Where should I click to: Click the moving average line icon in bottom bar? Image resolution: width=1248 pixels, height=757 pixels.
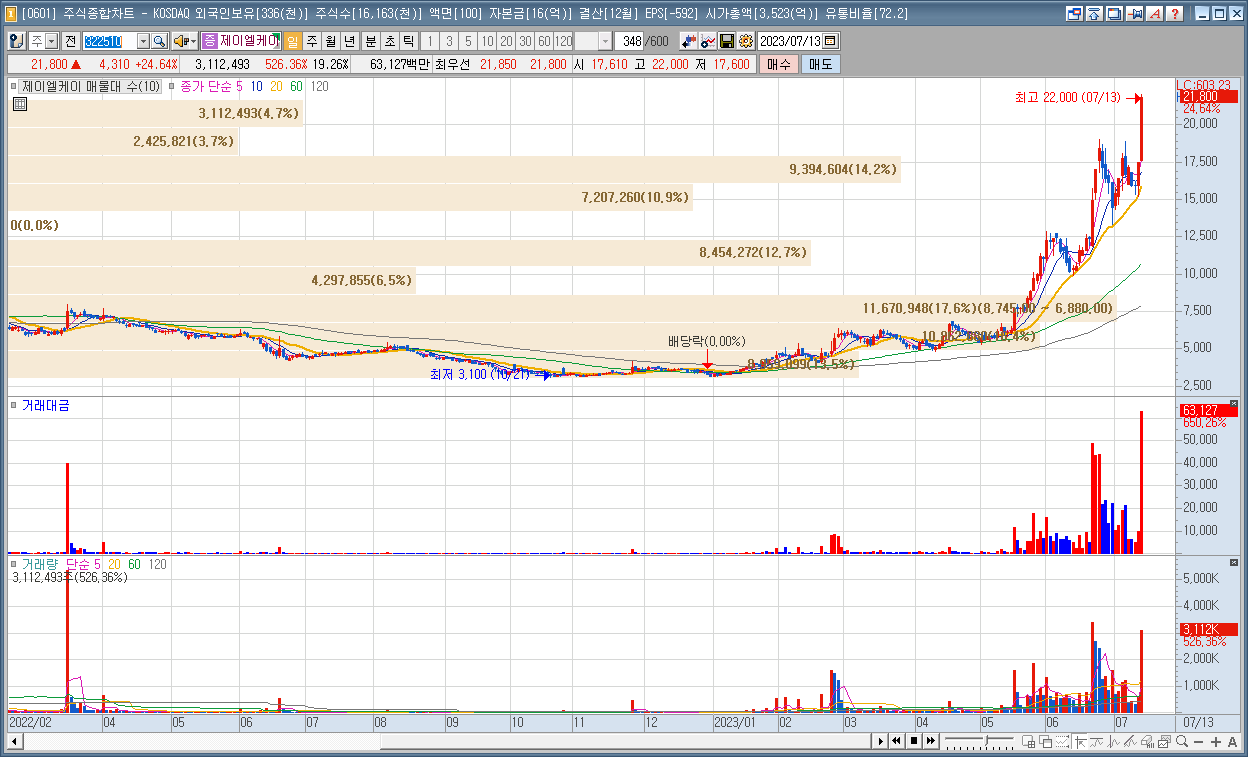(1096, 741)
